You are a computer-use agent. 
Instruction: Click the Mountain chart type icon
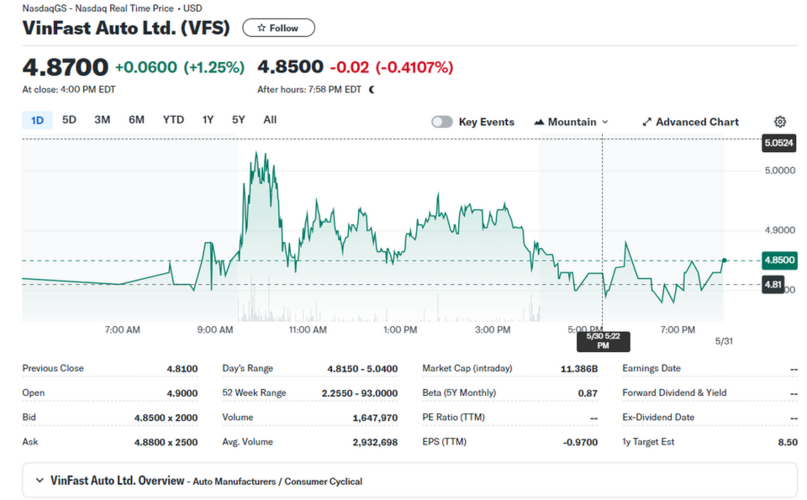pos(540,122)
